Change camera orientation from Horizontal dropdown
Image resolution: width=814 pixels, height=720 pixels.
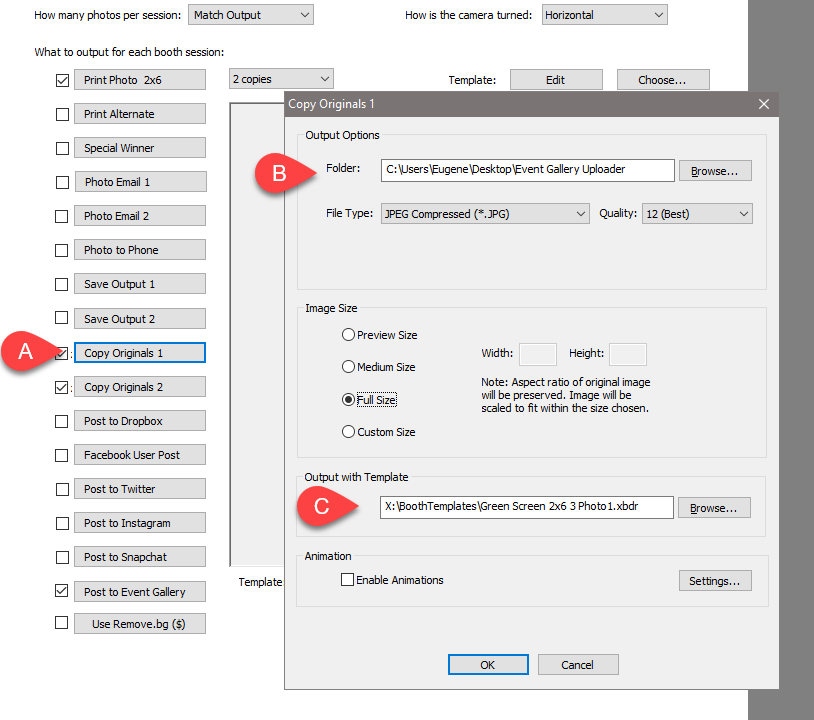coord(604,15)
